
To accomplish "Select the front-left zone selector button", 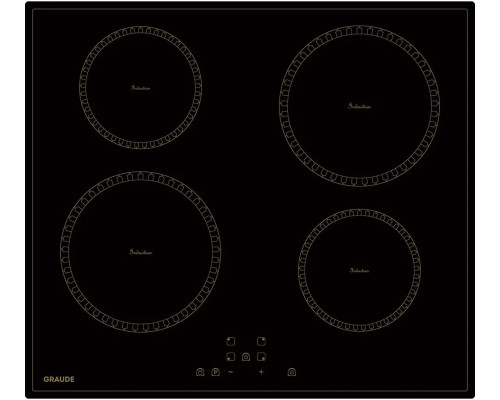I will coord(230,357).
